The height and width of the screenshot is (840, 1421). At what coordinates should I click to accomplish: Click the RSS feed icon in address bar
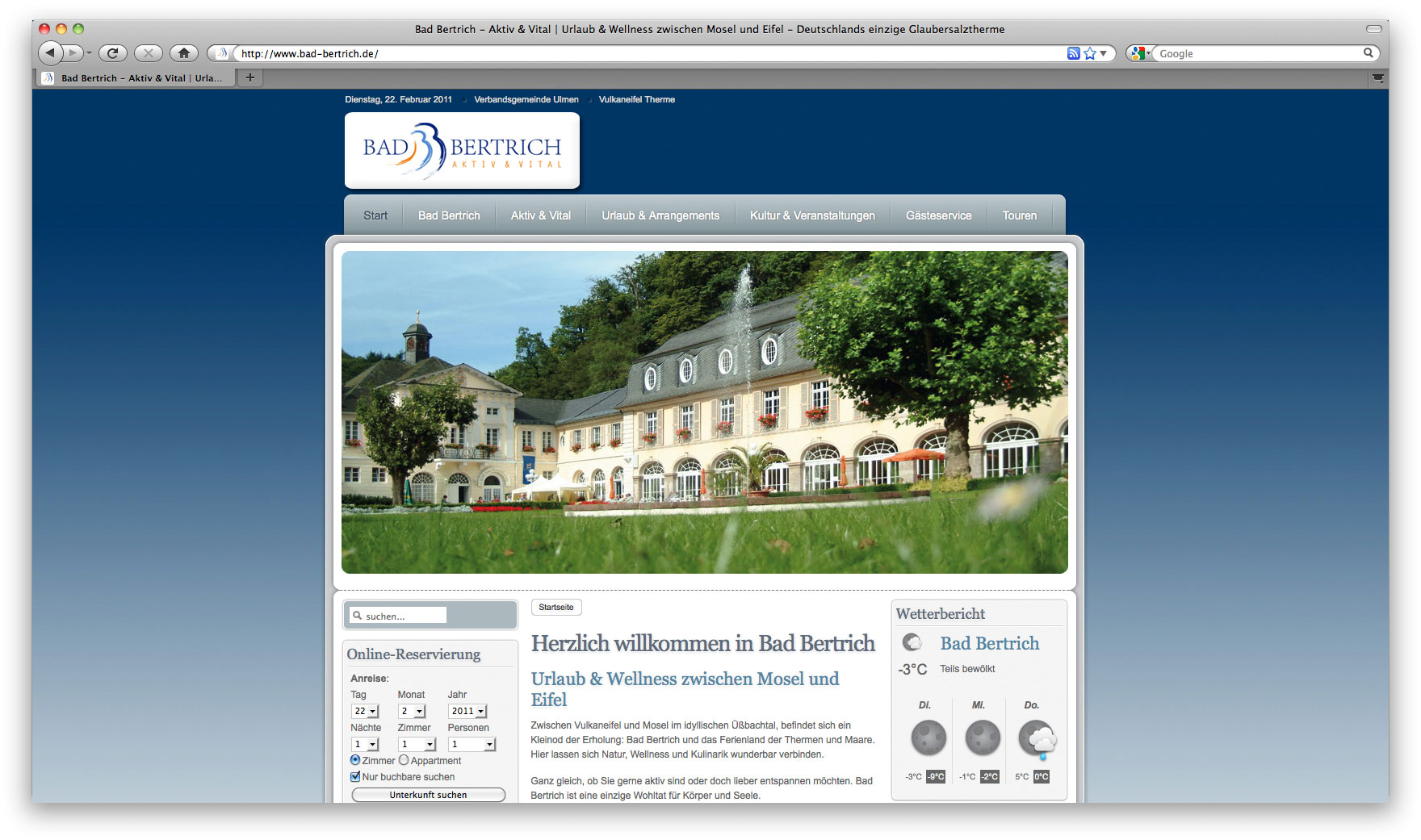click(1073, 53)
